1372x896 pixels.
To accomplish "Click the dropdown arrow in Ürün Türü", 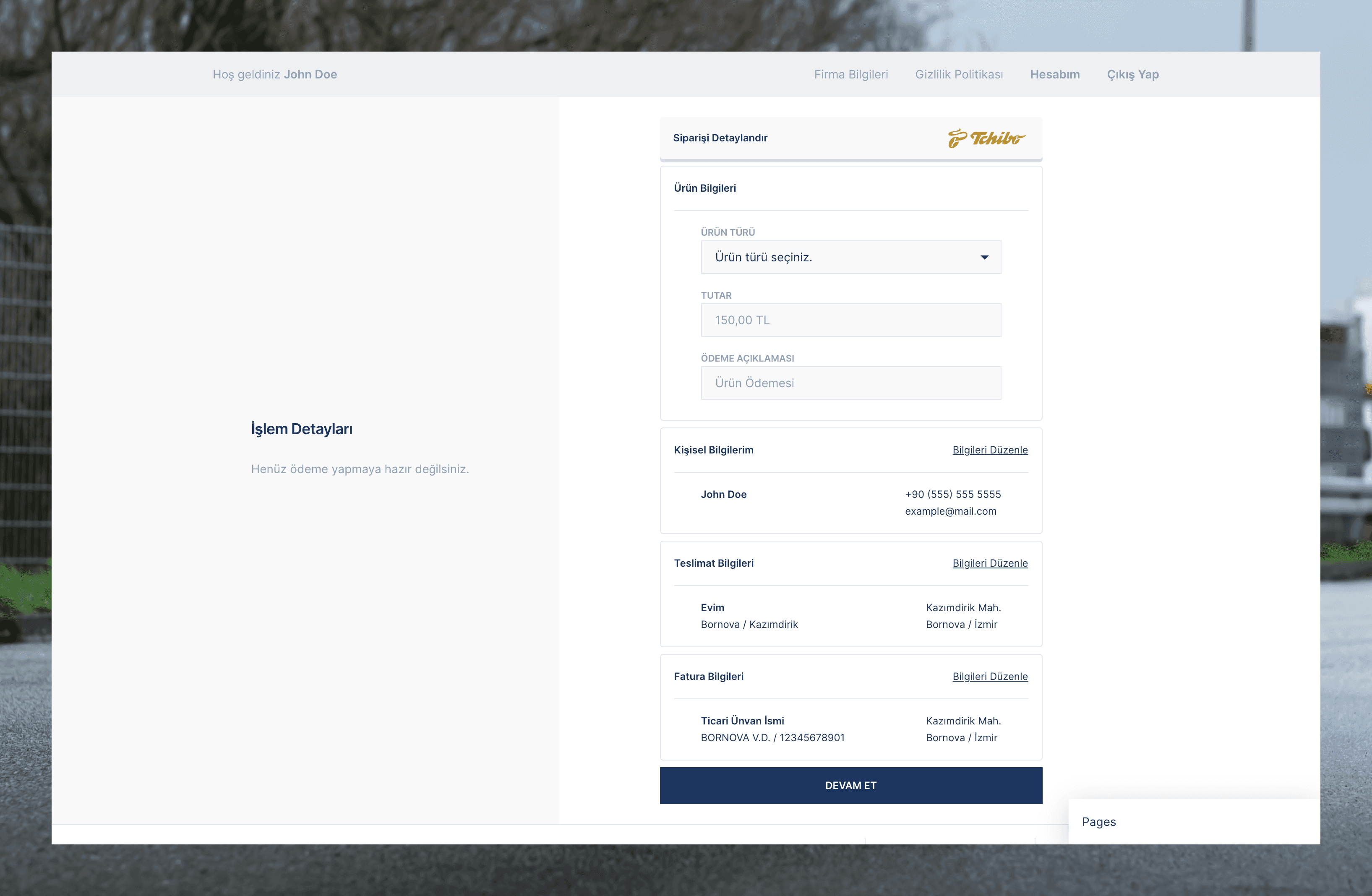I will pyautogui.click(x=984, y=257).
